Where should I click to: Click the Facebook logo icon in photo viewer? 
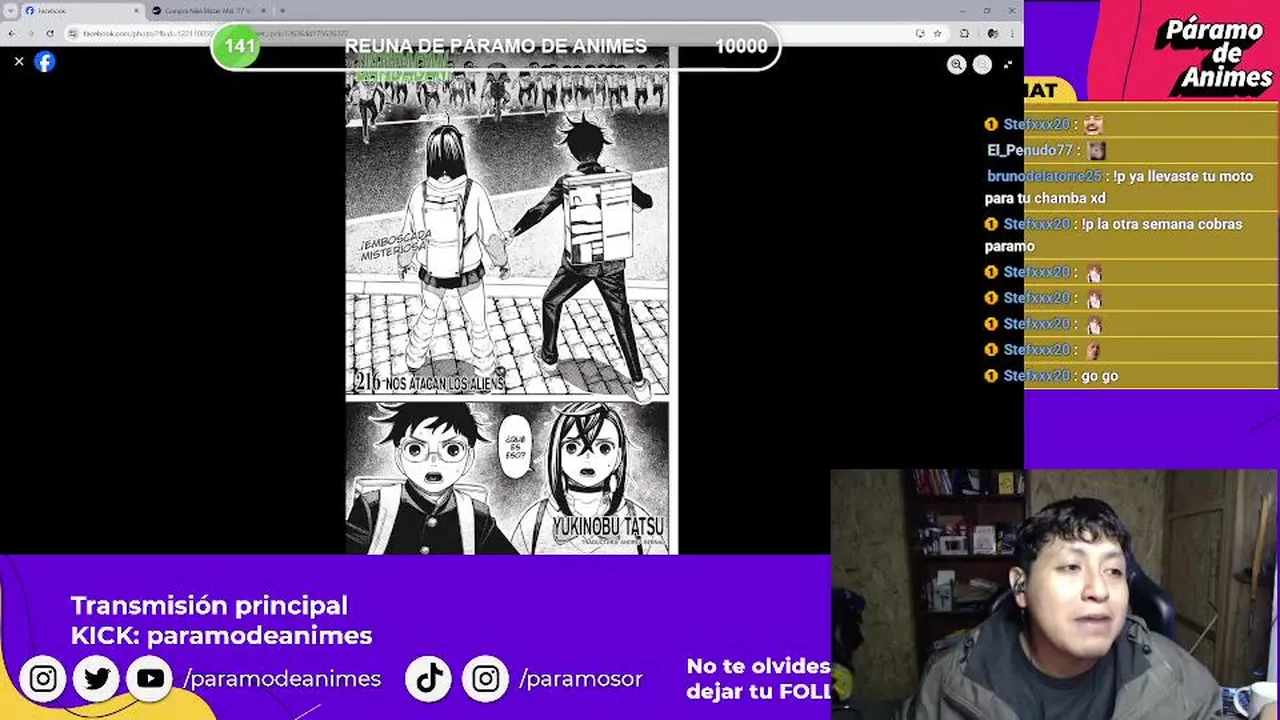coord(45,62)
